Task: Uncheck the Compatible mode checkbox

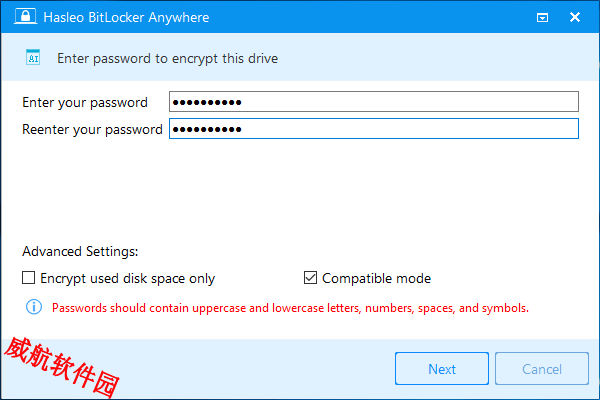Action: [x=310, y=278]
